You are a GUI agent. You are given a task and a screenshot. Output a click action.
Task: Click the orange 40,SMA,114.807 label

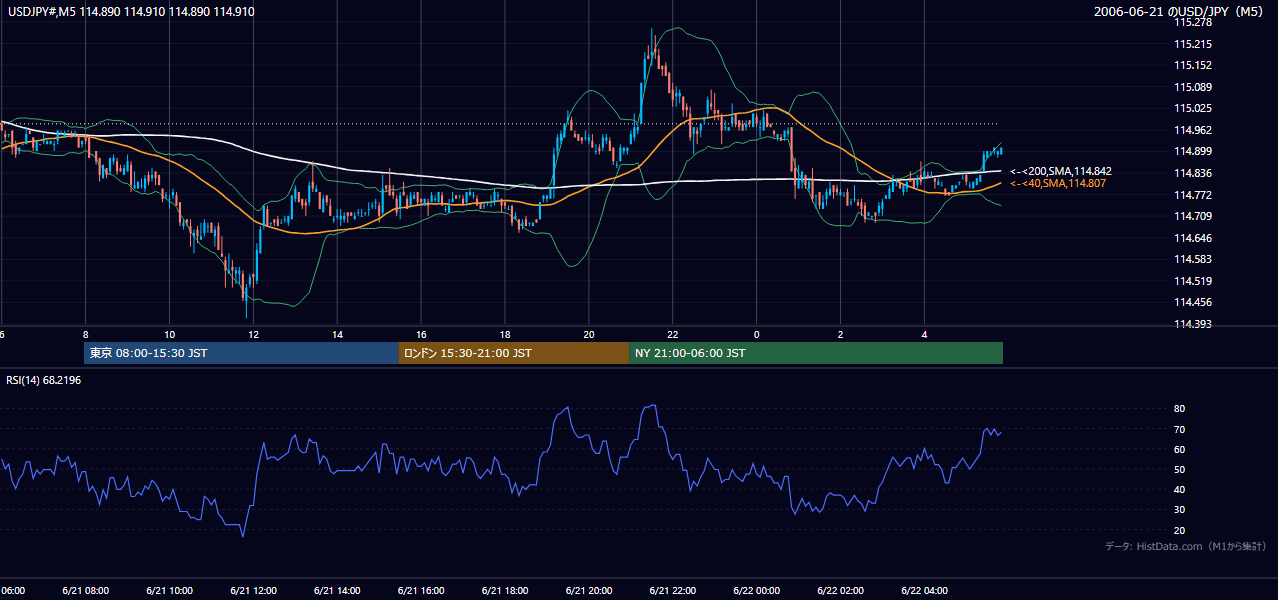pyautogui.click(x=1059, y=184)
